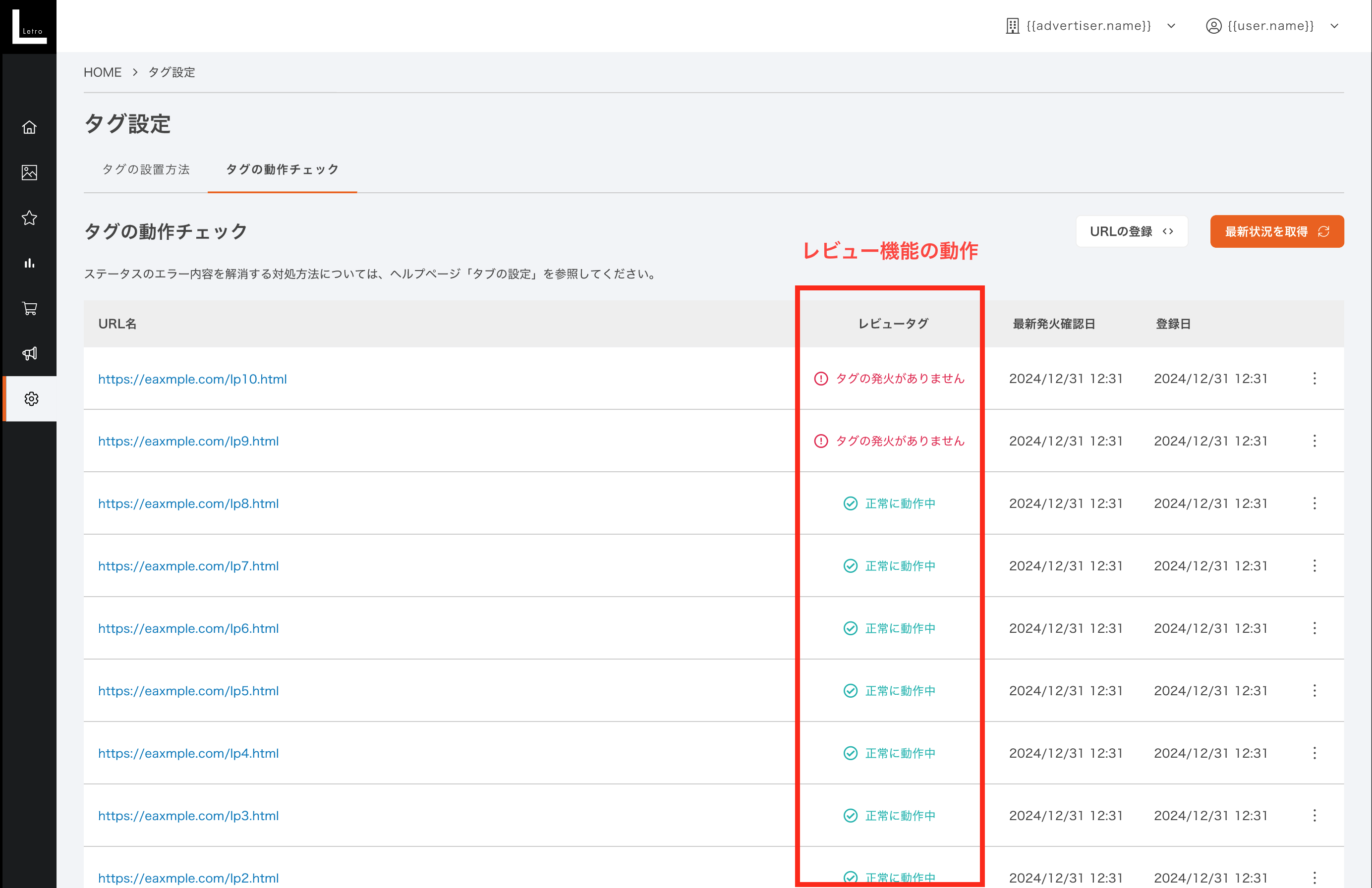Click the 最新状況を取得 refresh button
This screenshot has height=888, width=1372.
pos(1276,231)
